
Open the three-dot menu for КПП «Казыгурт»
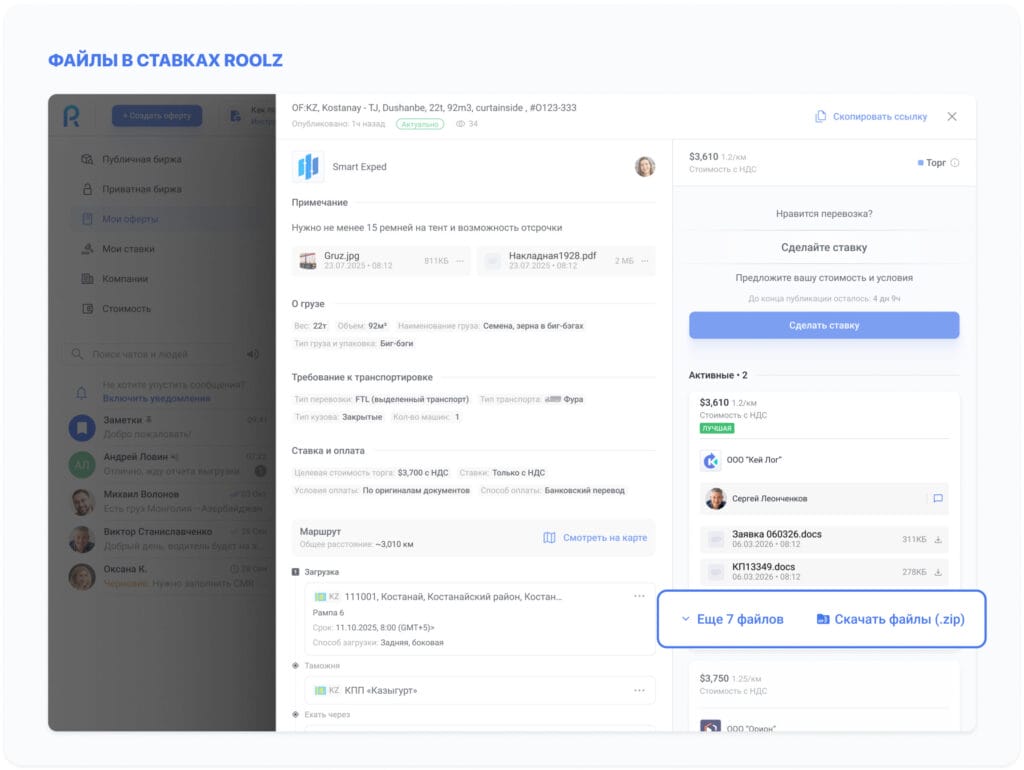[639, 690]
